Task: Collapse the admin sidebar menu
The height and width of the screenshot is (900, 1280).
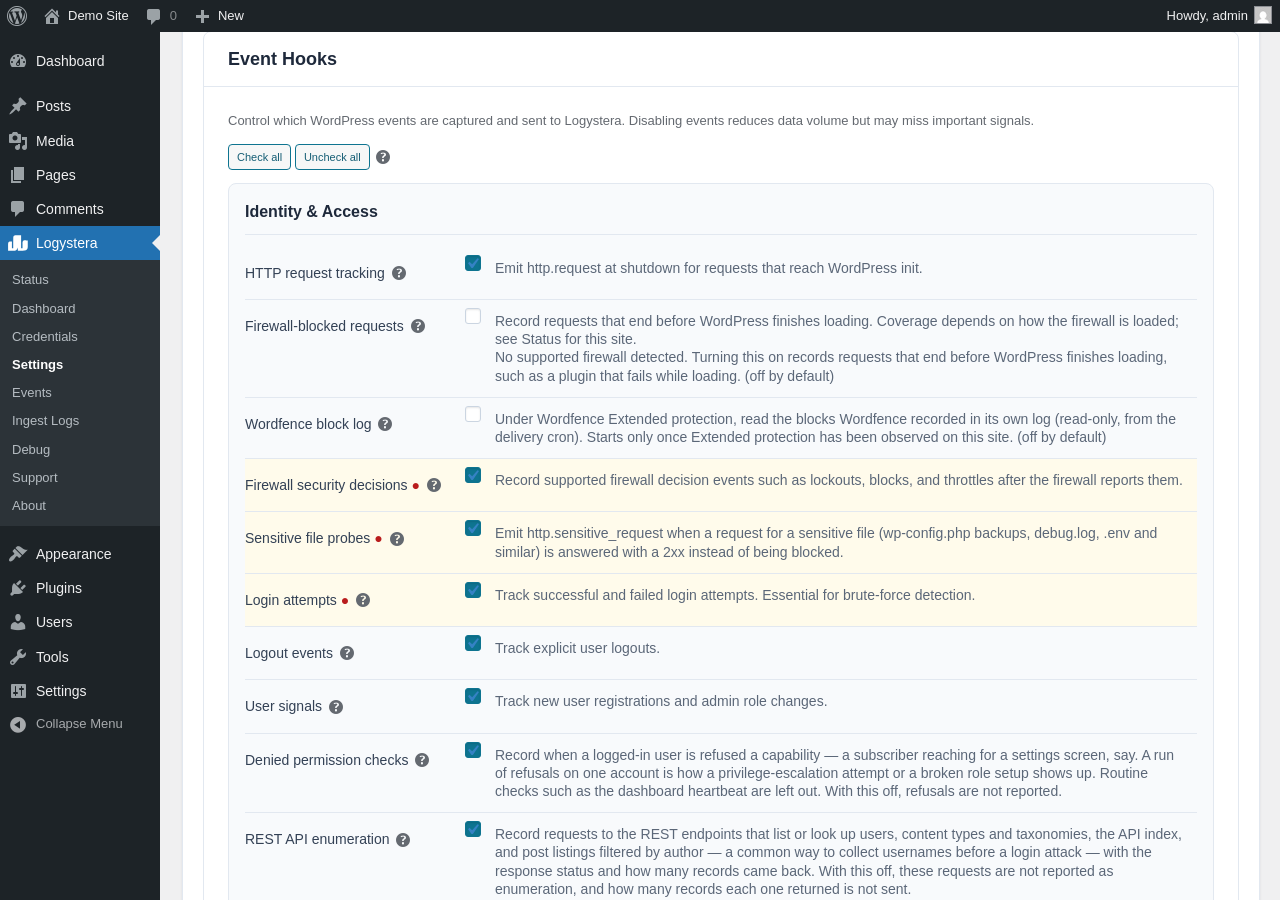Action: tap(80, 724)
